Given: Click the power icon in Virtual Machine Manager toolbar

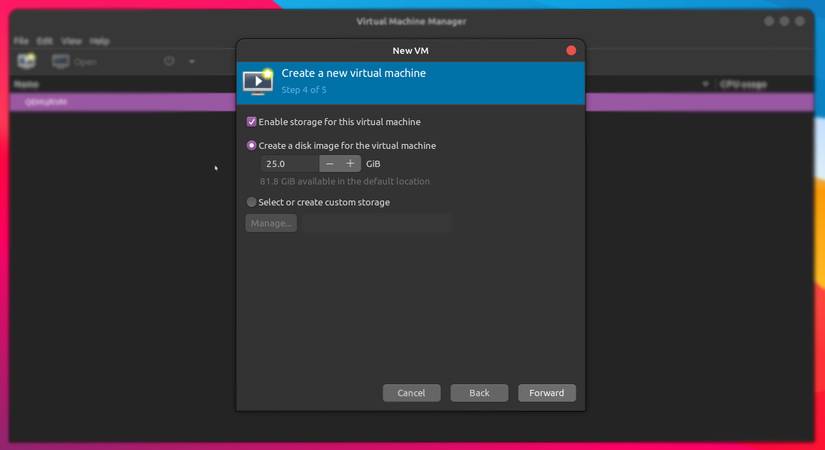Looking at the screenshot, I should (x=169, y=61).
